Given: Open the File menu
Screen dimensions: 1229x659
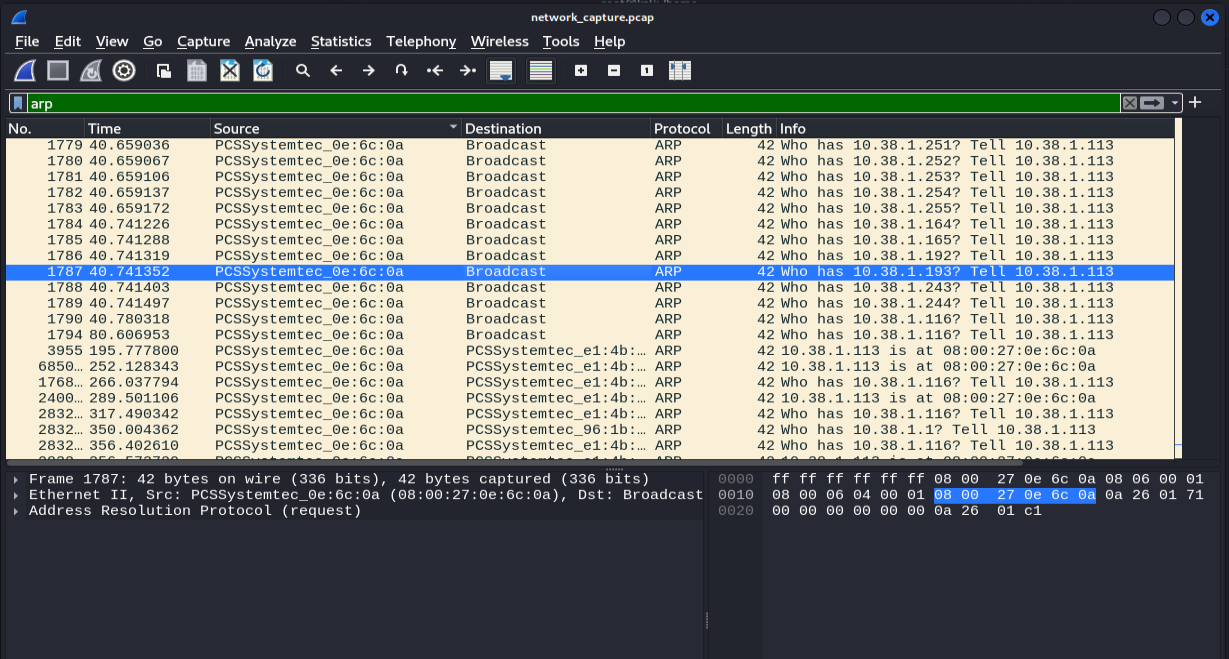Looking at the screenshot, I should 27,41.
